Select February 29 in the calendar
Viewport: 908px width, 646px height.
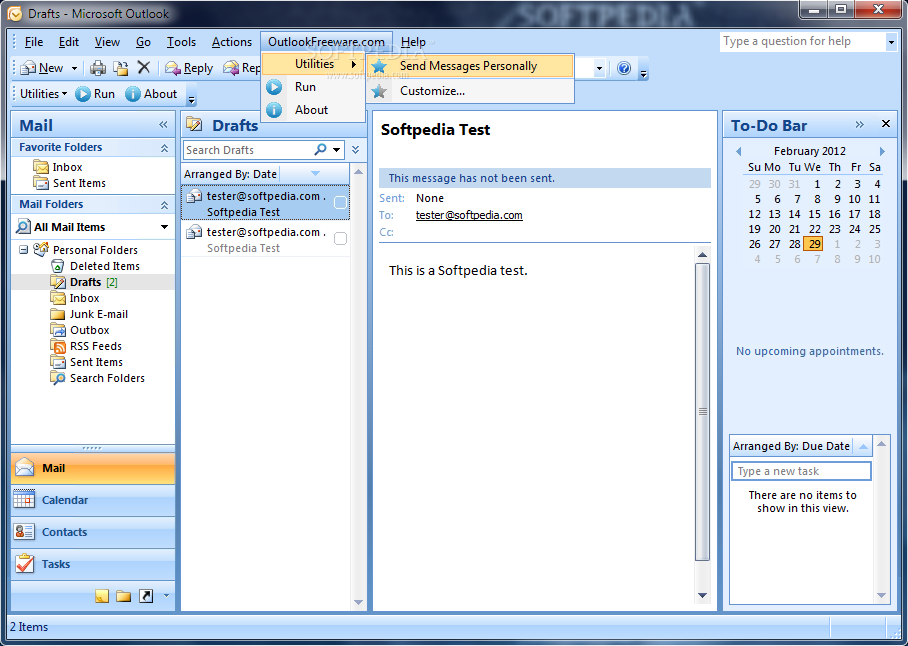(814, 244)
